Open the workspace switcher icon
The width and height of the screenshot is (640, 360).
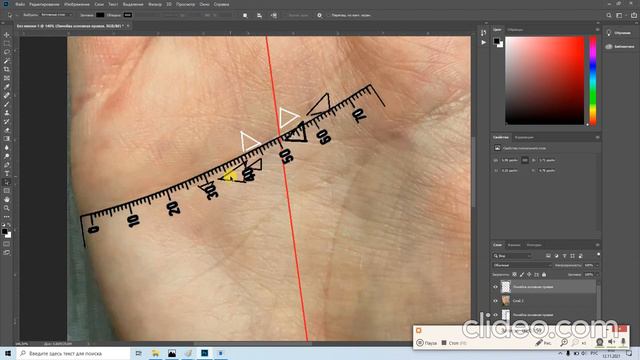click(619, 15)
